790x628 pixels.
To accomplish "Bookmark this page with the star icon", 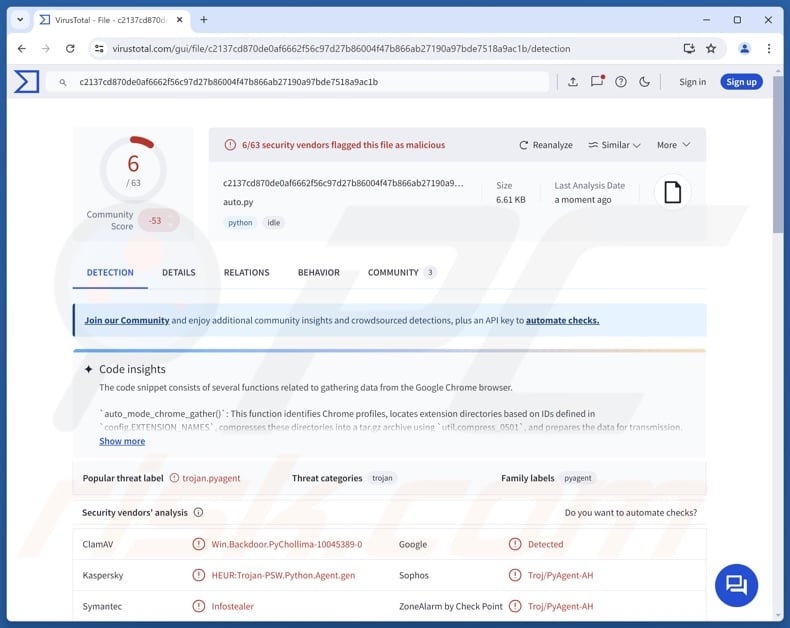I will [711, 48].
